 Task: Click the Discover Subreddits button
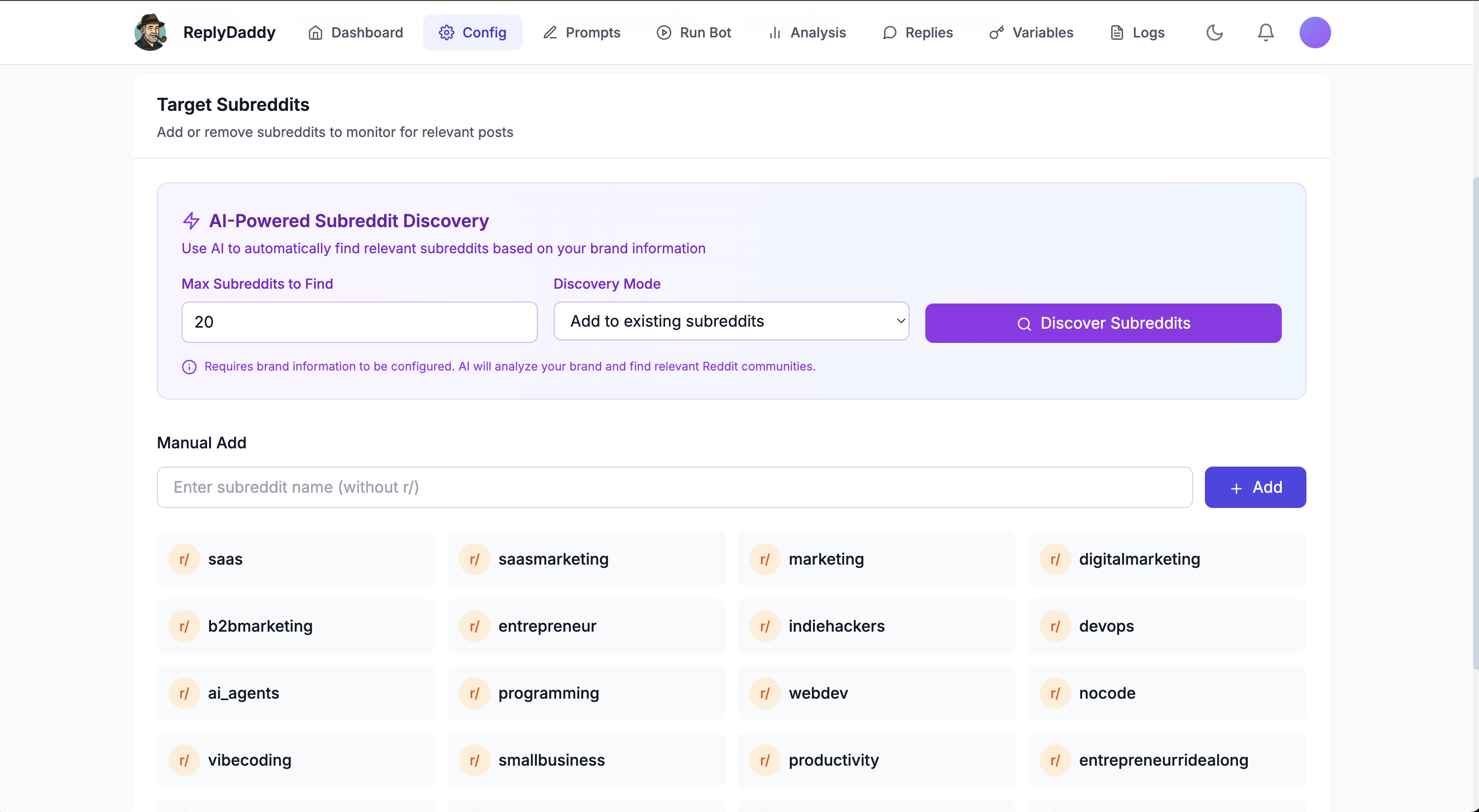1103,323
